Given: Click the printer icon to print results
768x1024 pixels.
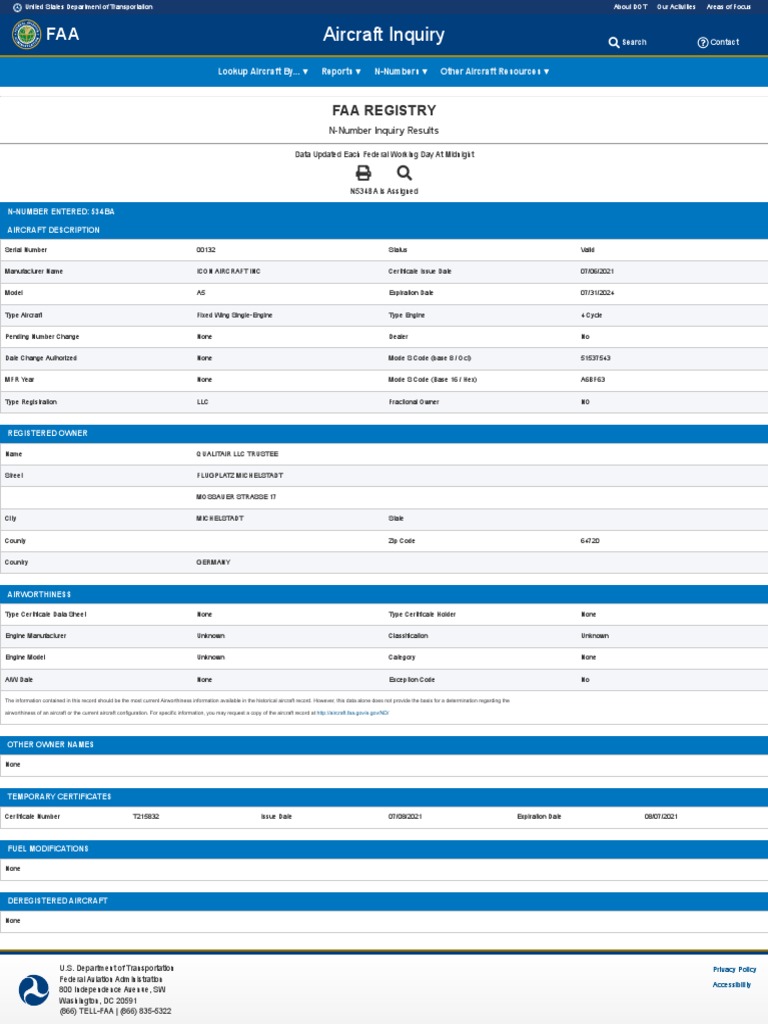Looking at the screenshot, I should 363,173.
